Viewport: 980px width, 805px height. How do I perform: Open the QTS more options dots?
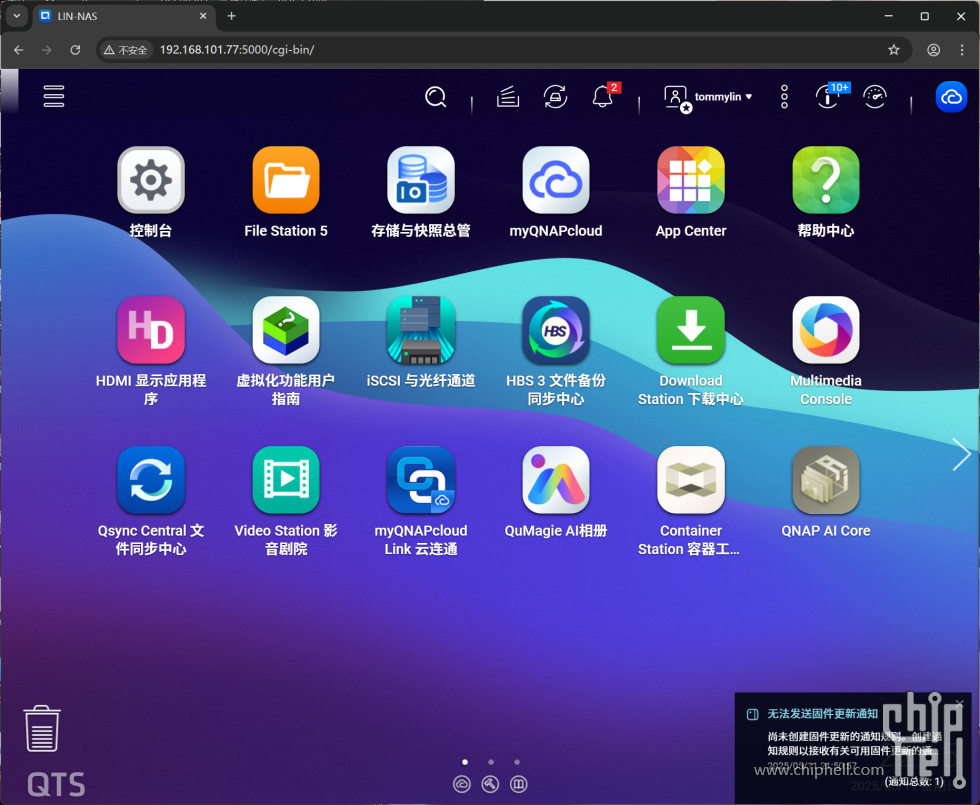click(784, 97)
